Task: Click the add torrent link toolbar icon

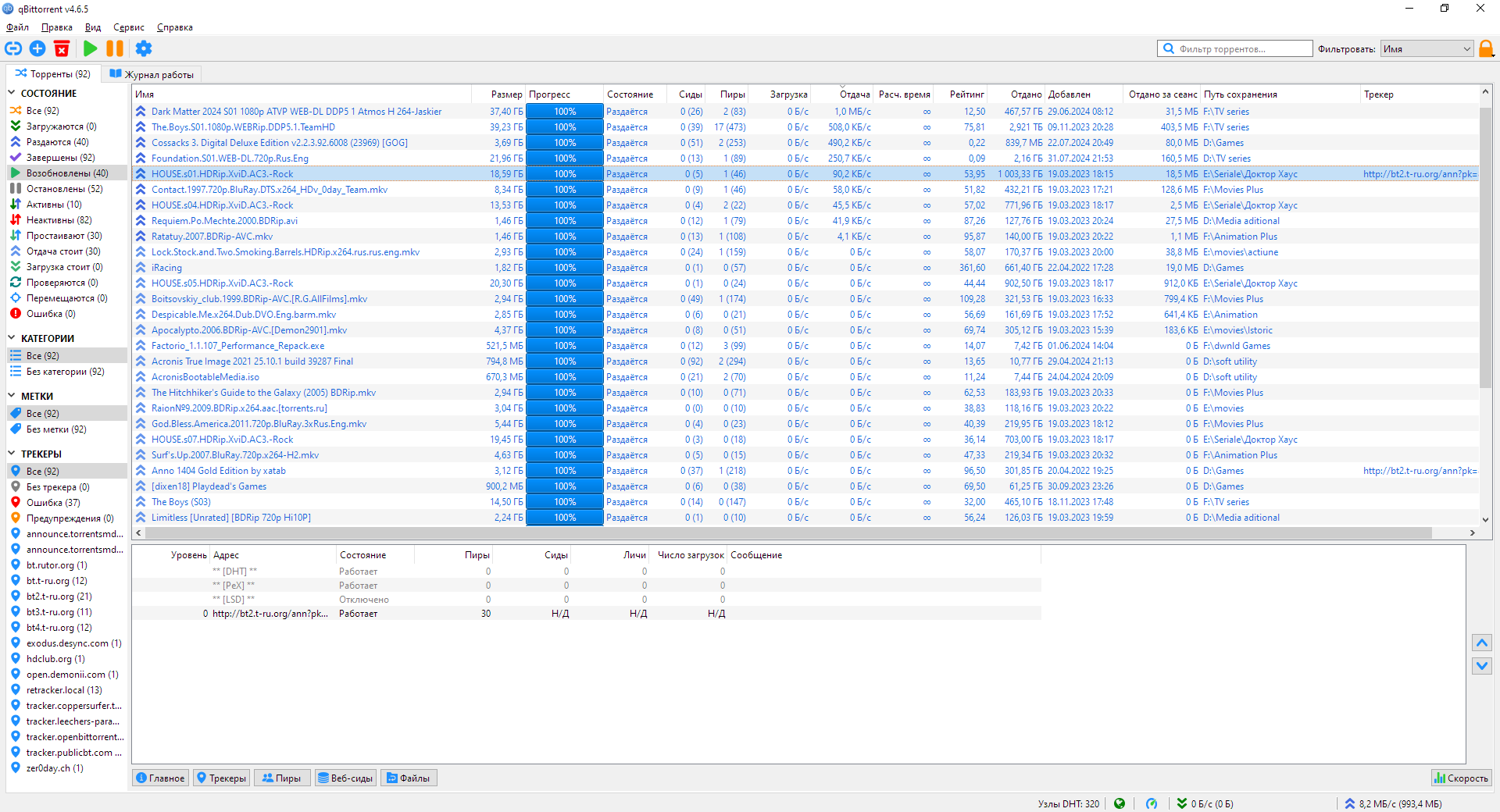Action: coord(13,48)
